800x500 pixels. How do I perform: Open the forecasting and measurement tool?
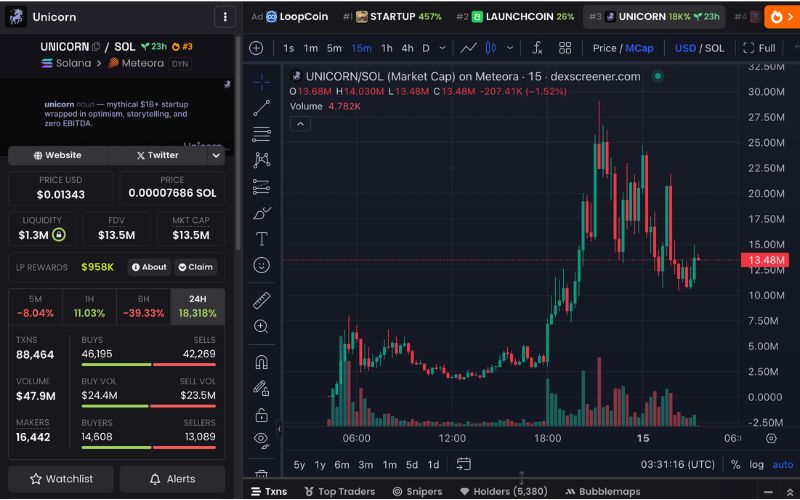pos(262,187)
